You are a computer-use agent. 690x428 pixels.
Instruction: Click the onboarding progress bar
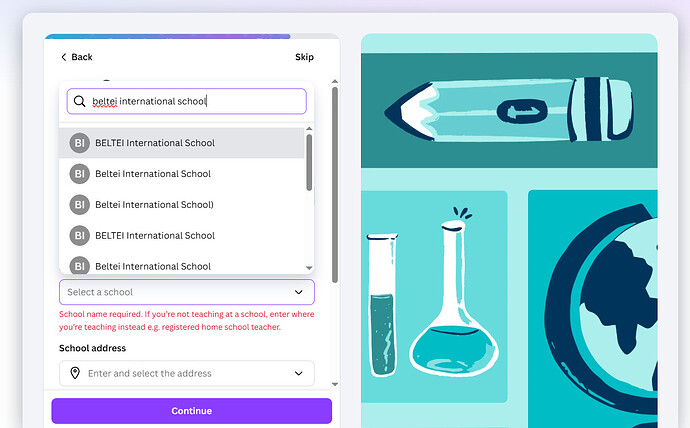[x=192, y=36]
